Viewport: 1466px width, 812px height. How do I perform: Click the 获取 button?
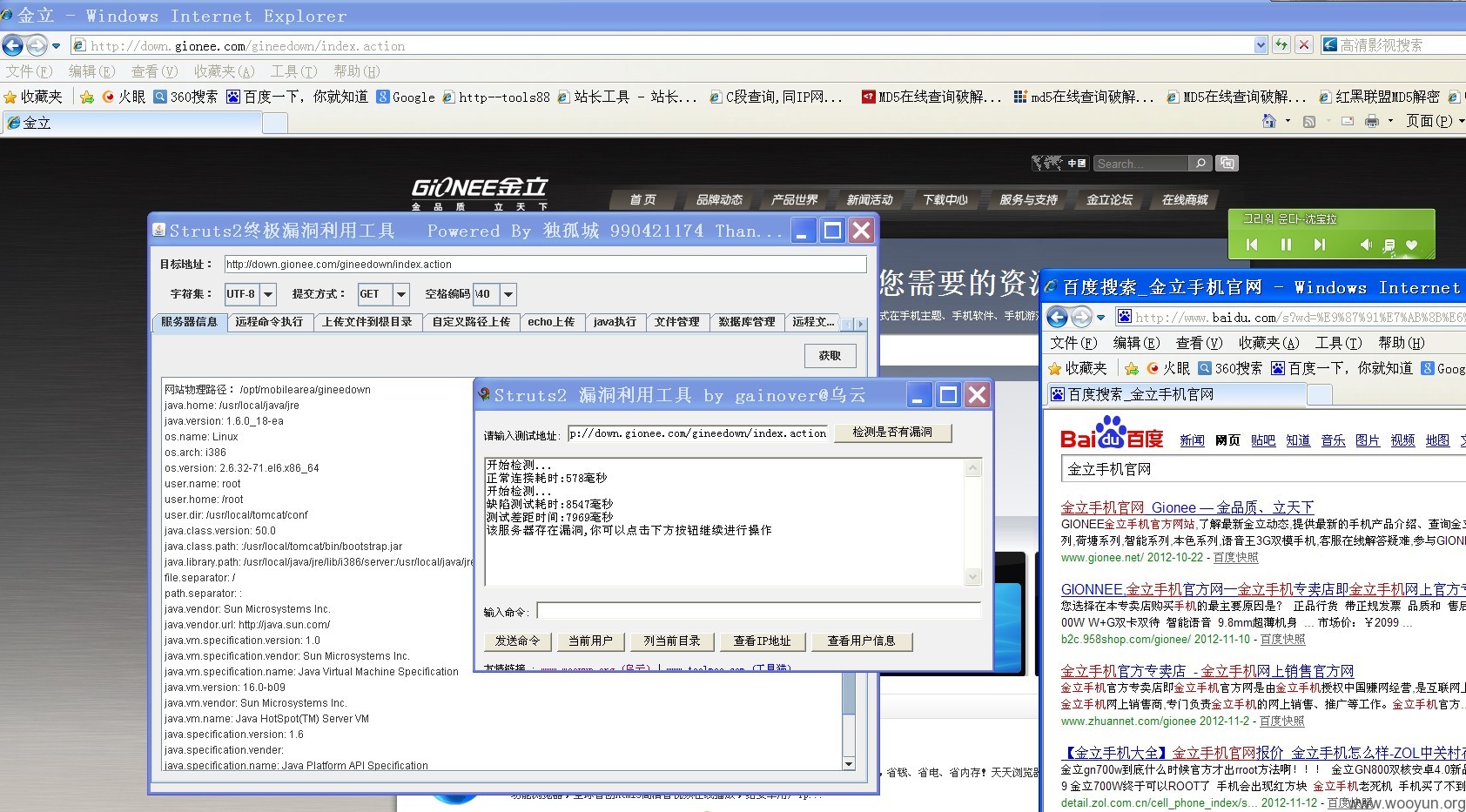pyautogui.click(x=830, y=355)
